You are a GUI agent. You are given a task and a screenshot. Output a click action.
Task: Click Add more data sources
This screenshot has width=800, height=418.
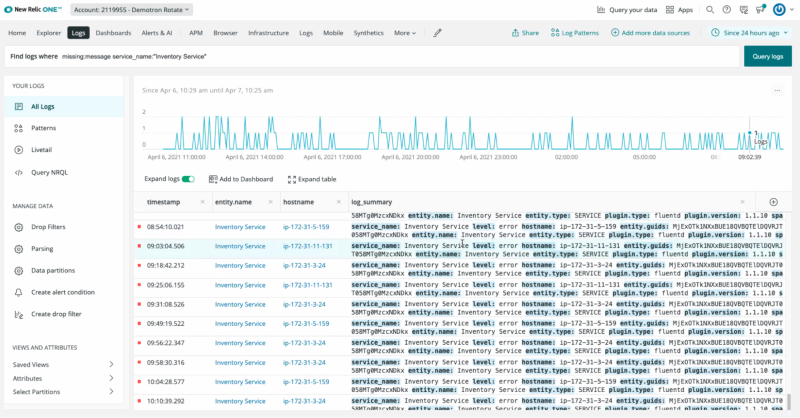pyautogui.click(x=650, y=33)
